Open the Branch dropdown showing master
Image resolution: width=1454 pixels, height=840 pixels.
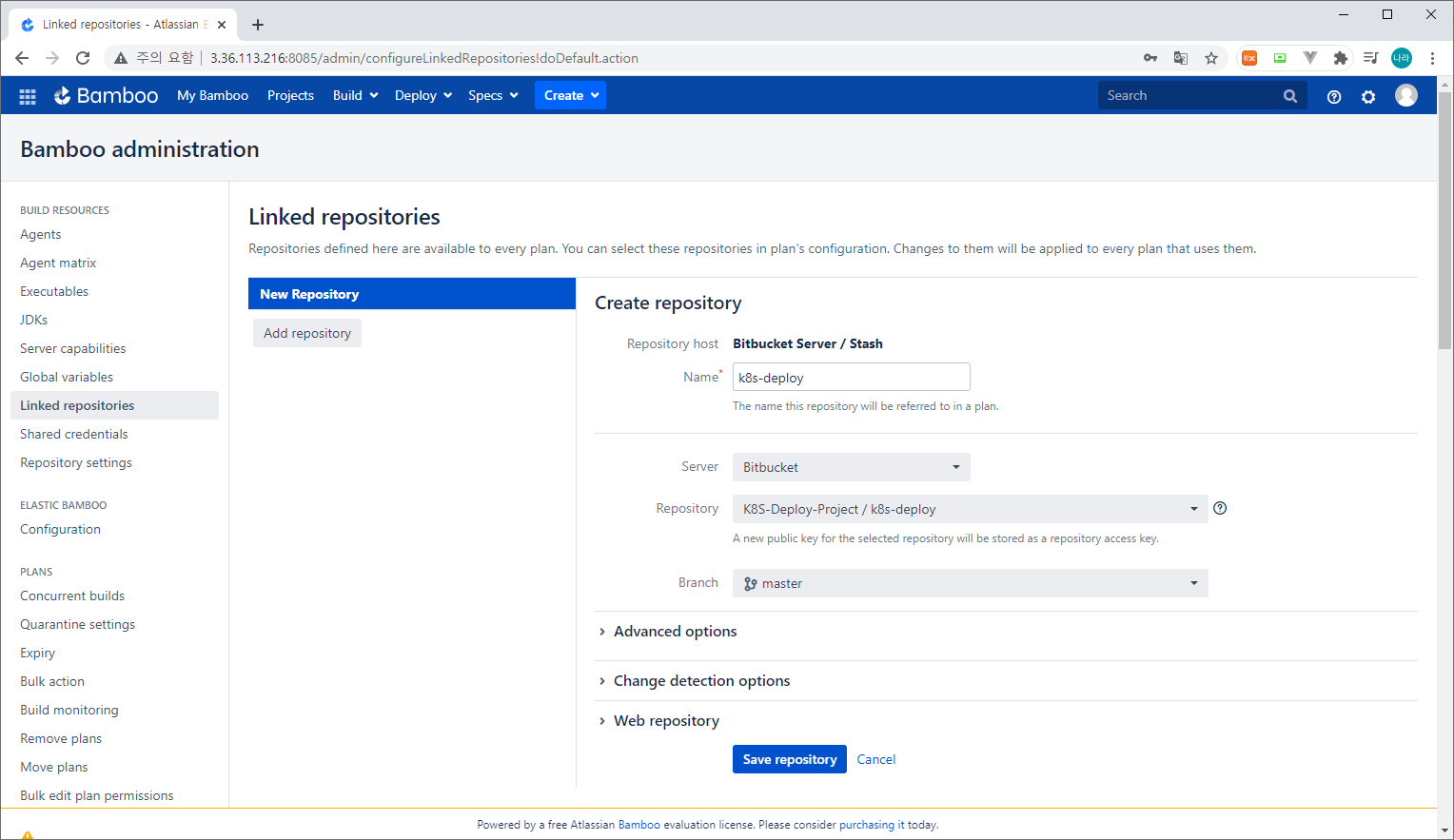click(x=971, y=583)
